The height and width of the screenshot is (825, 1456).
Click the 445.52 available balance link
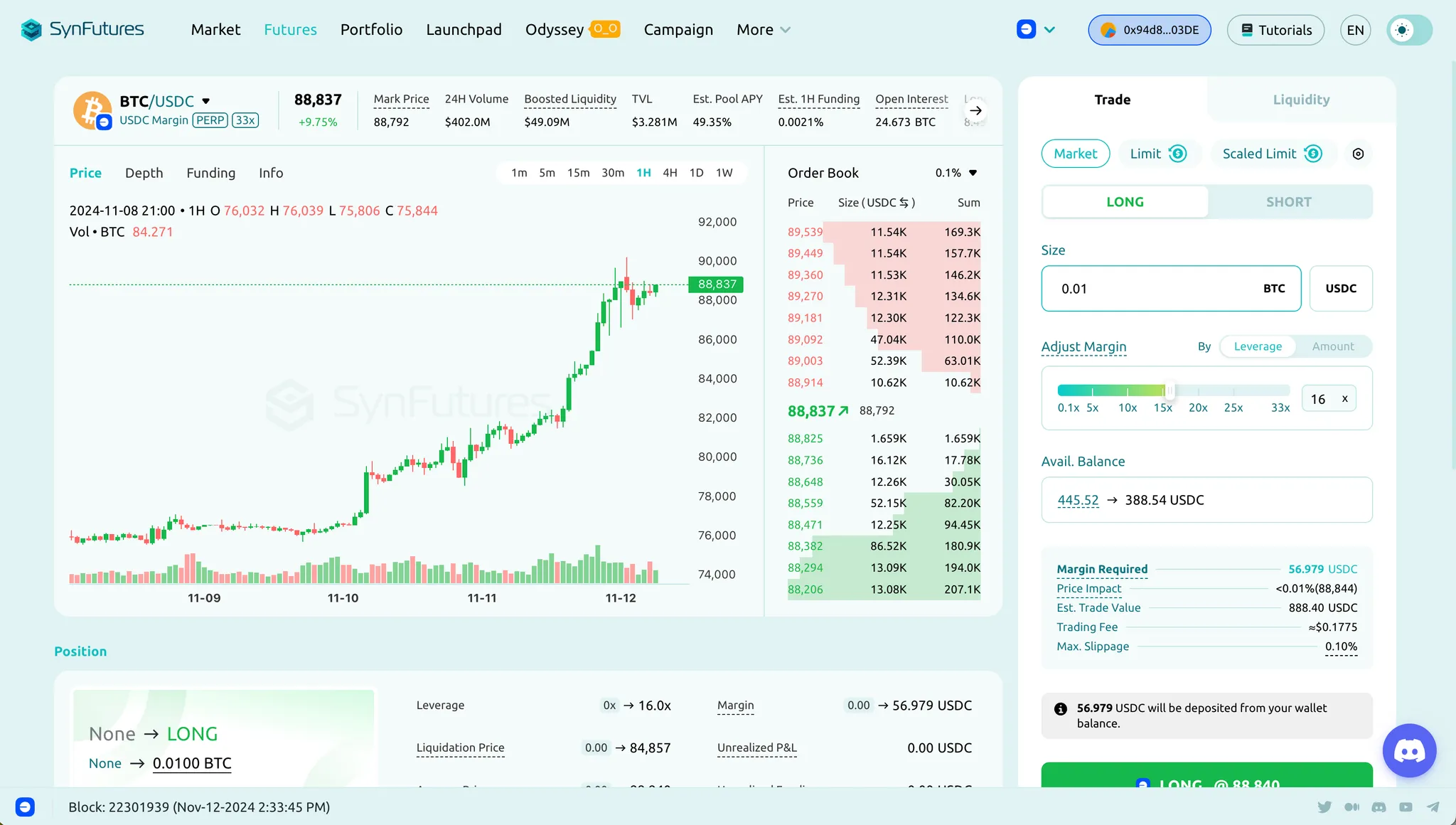[x=1077, y=499]
